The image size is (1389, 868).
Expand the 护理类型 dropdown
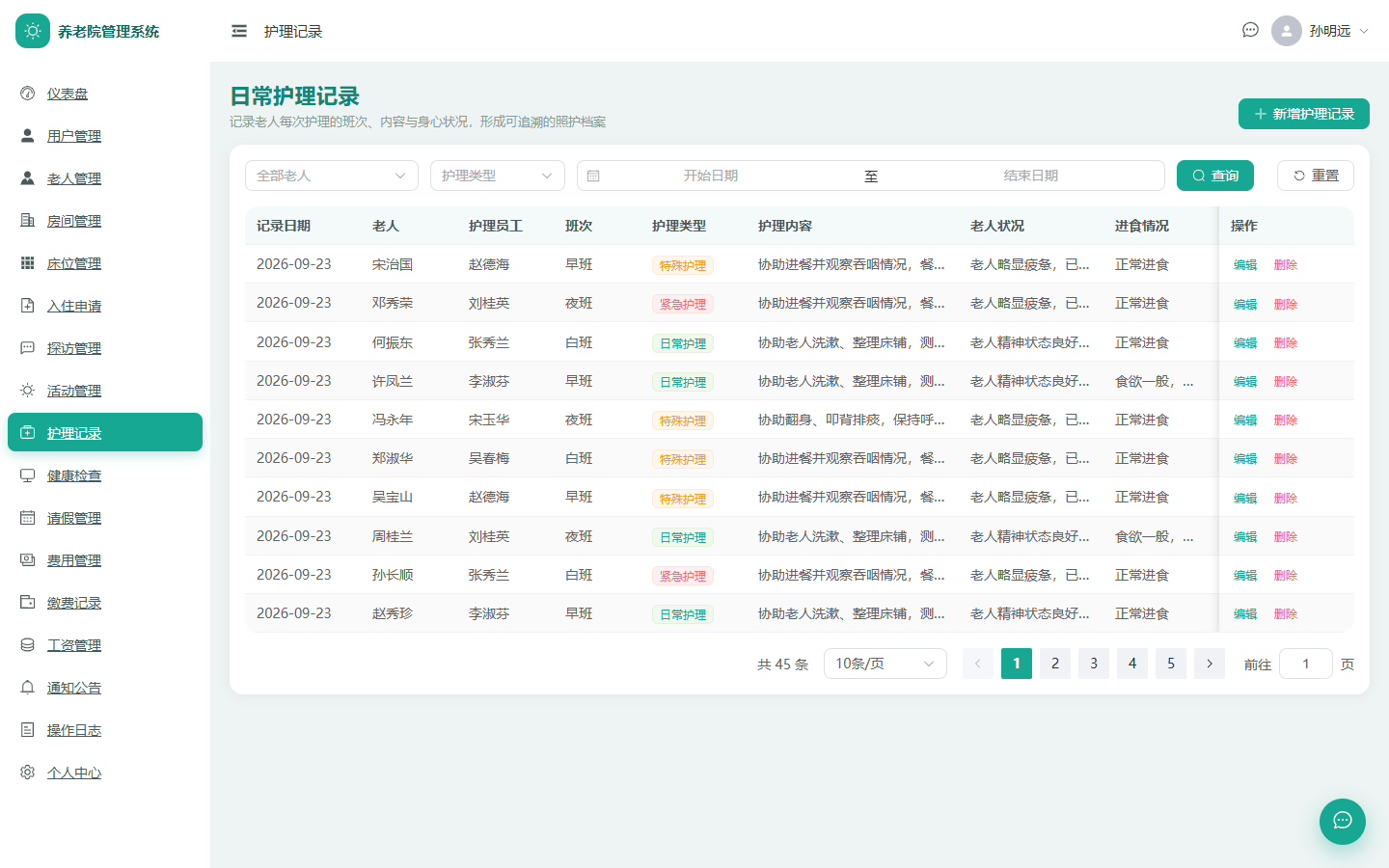(498, 176)
